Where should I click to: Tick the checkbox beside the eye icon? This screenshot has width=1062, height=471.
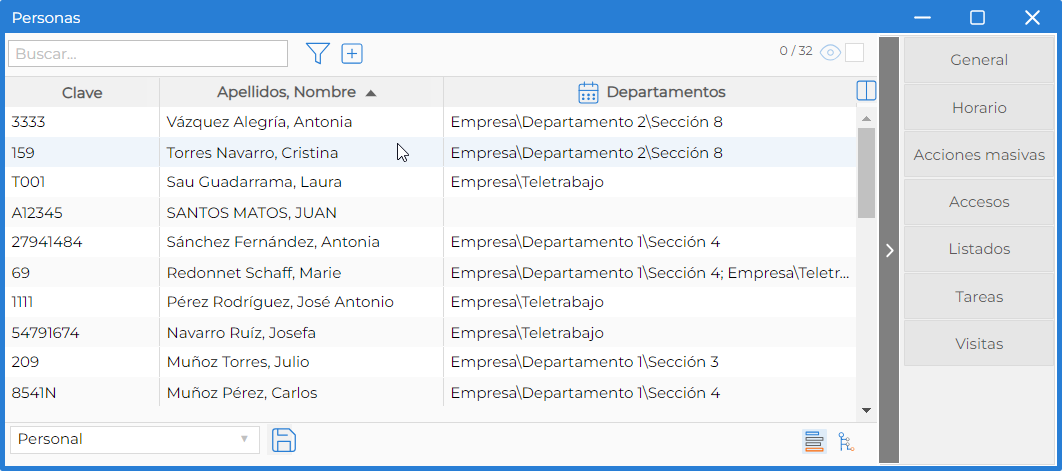pyautogui.click(x=854, y=53)
